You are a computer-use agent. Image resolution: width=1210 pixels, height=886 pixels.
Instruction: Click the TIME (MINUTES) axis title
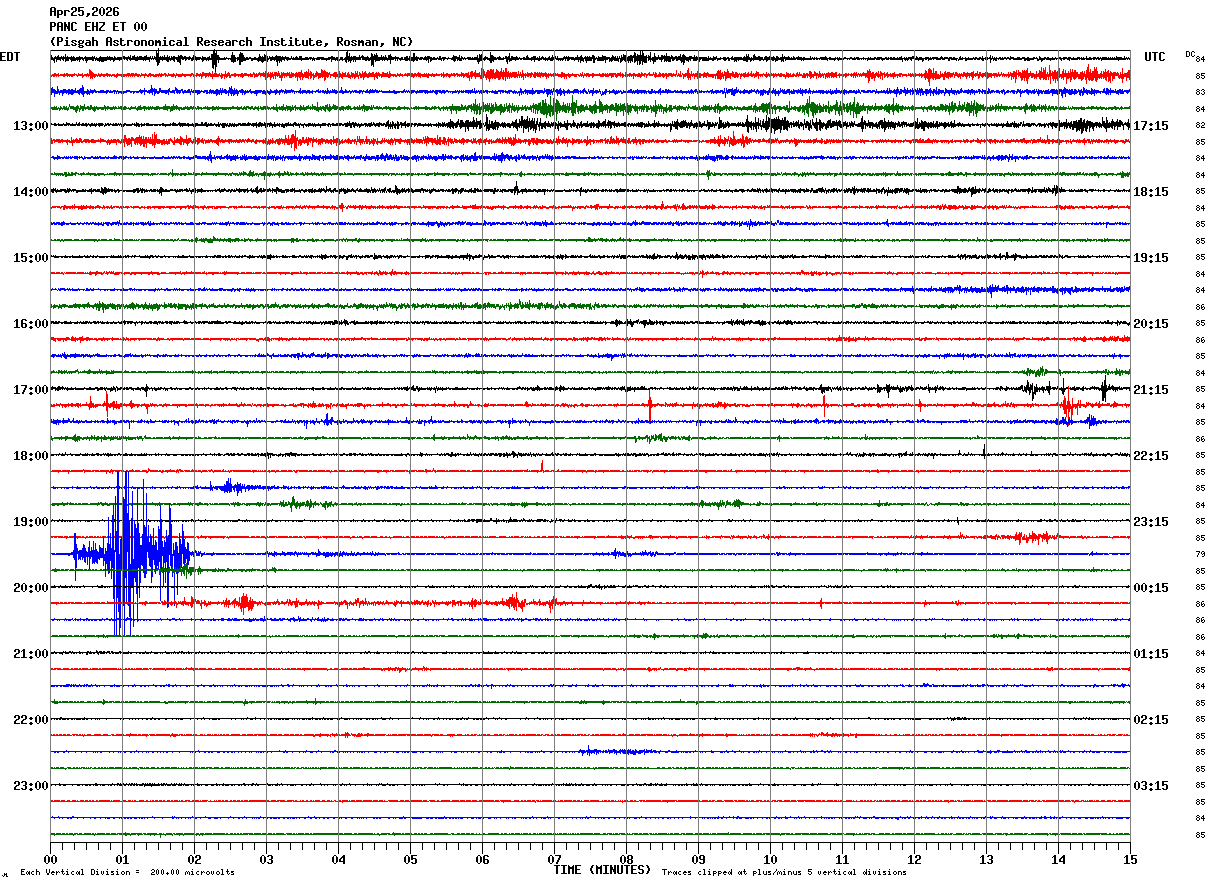click(602, 870)
